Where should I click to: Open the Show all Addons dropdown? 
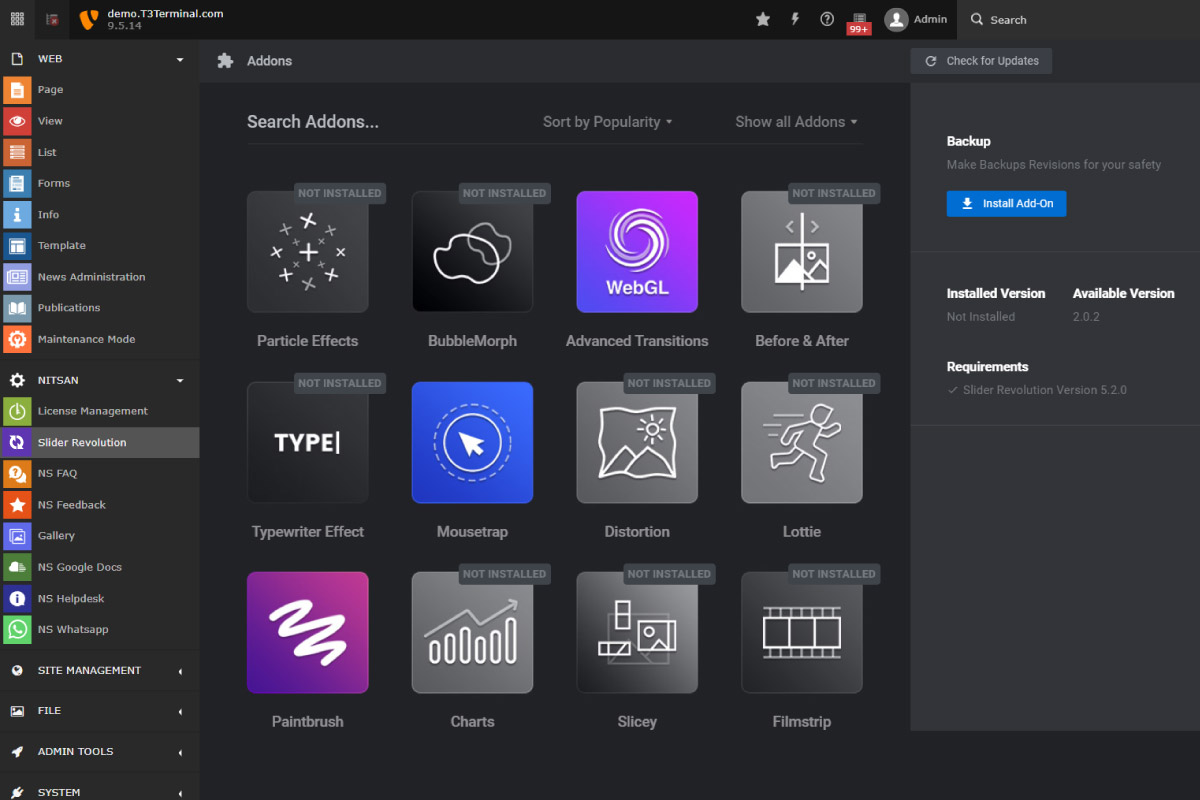[x=797, y=122]
